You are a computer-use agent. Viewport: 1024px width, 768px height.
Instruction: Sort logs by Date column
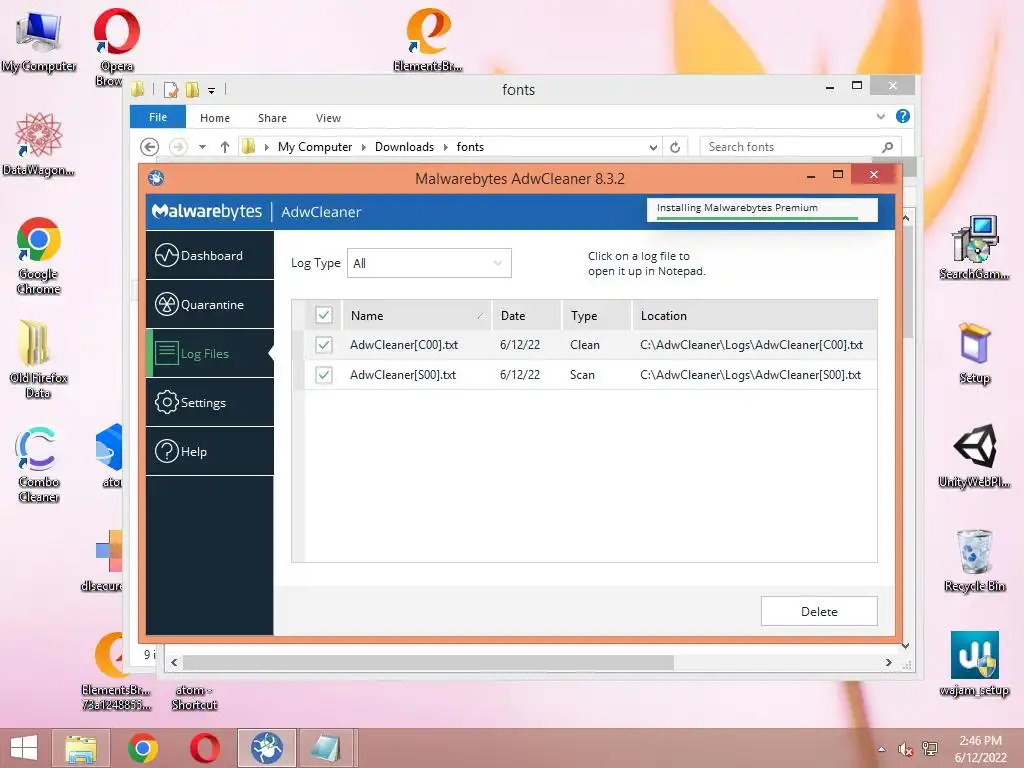[527, 315]
